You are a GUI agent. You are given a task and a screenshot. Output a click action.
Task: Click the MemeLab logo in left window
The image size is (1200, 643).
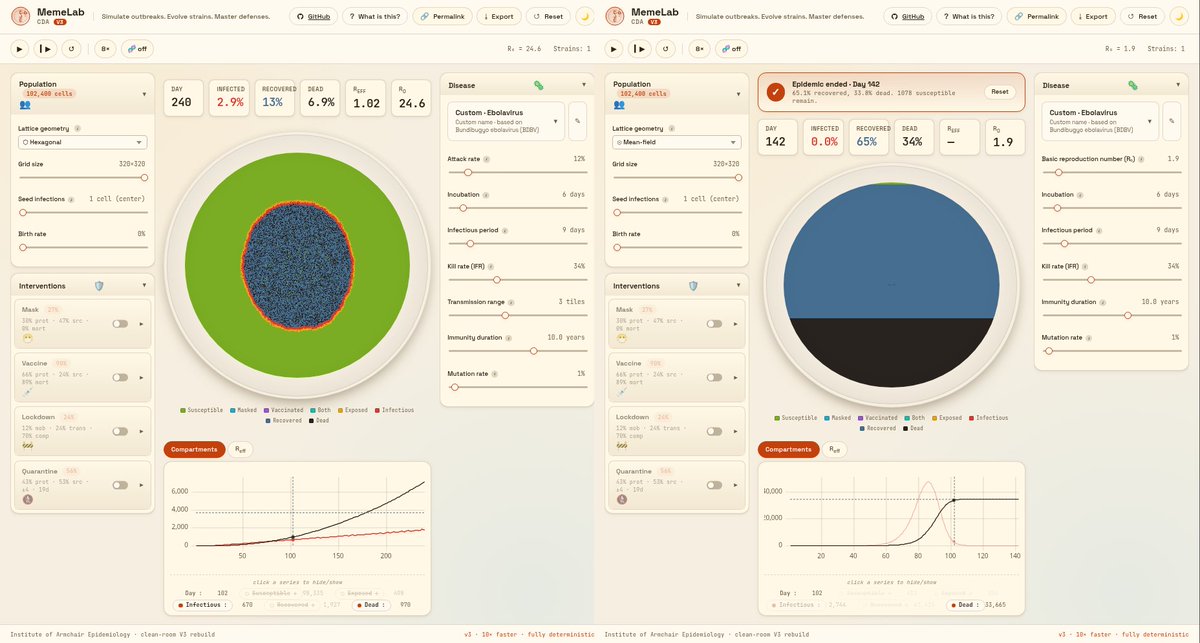[23, 16]
